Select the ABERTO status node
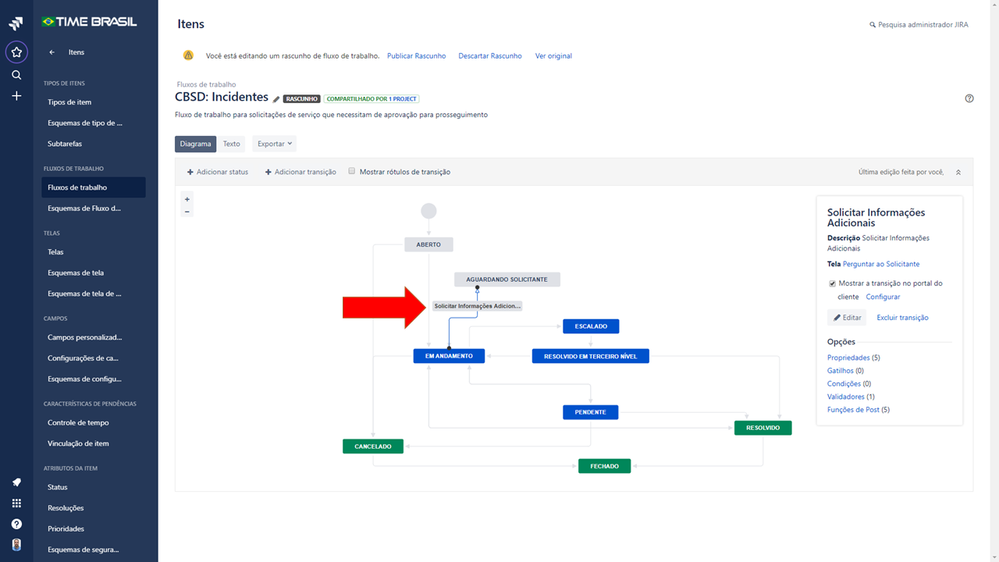The image size is (999, 562). pos(428,245)
